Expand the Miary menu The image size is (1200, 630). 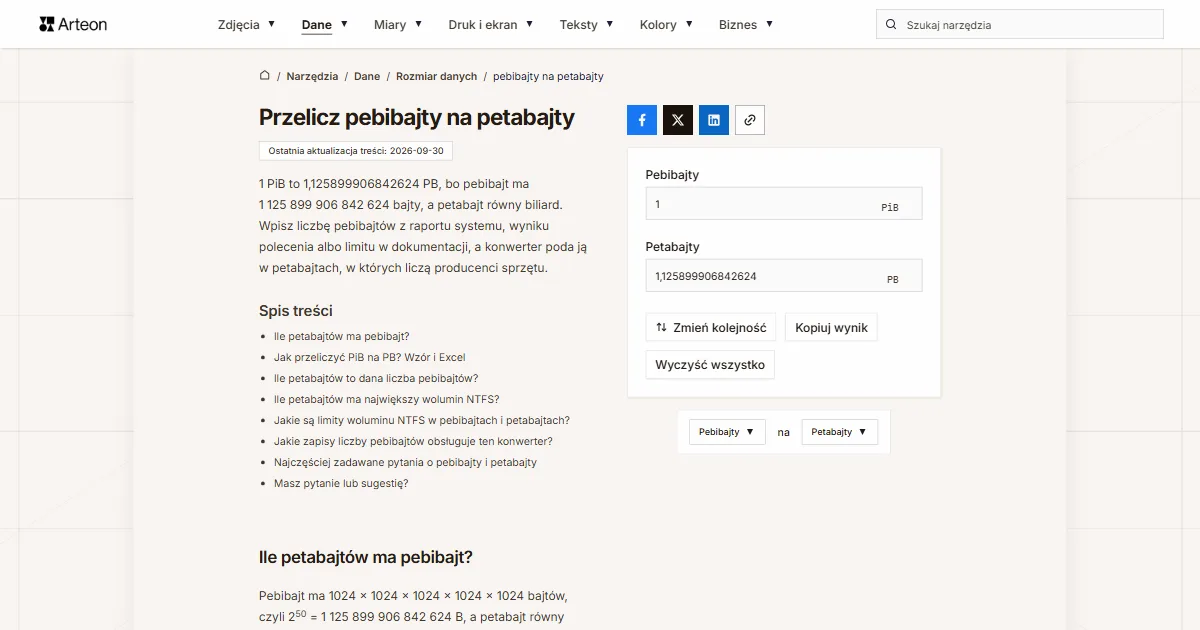point(398,24)
